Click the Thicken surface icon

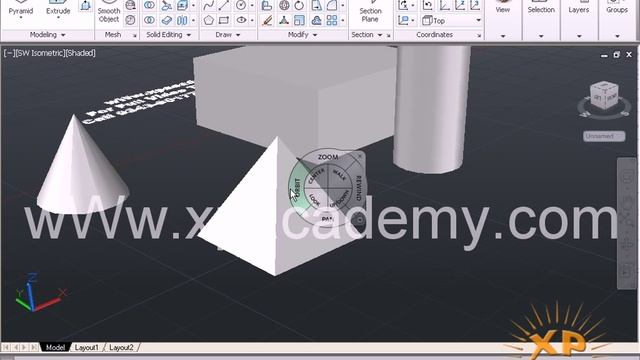pos(166,20)
